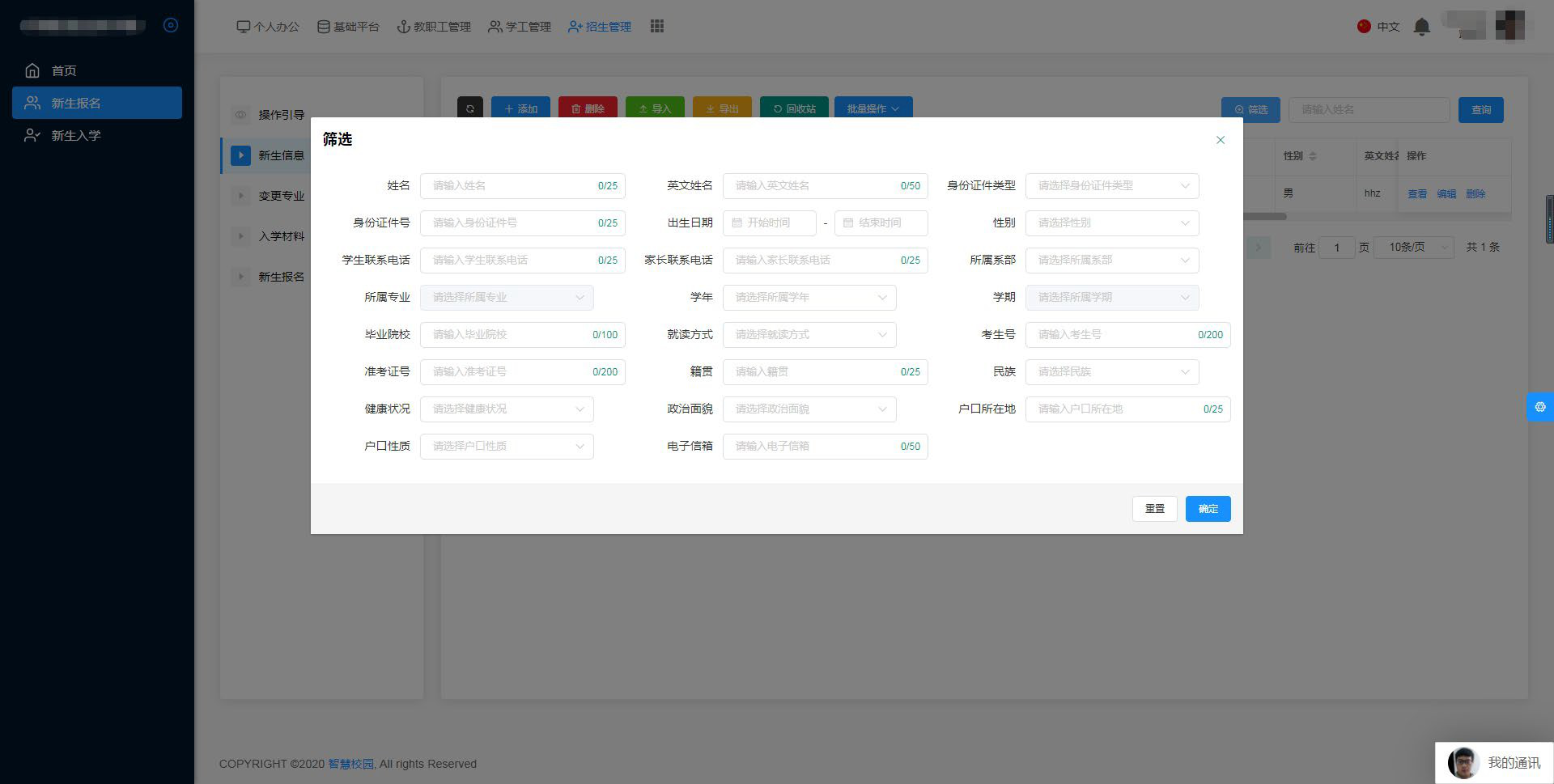Image resolution: width=1554 pixels, height=784 pixels.
Task: Switch to 学工管理 top menu
Action: click(519, 27)
